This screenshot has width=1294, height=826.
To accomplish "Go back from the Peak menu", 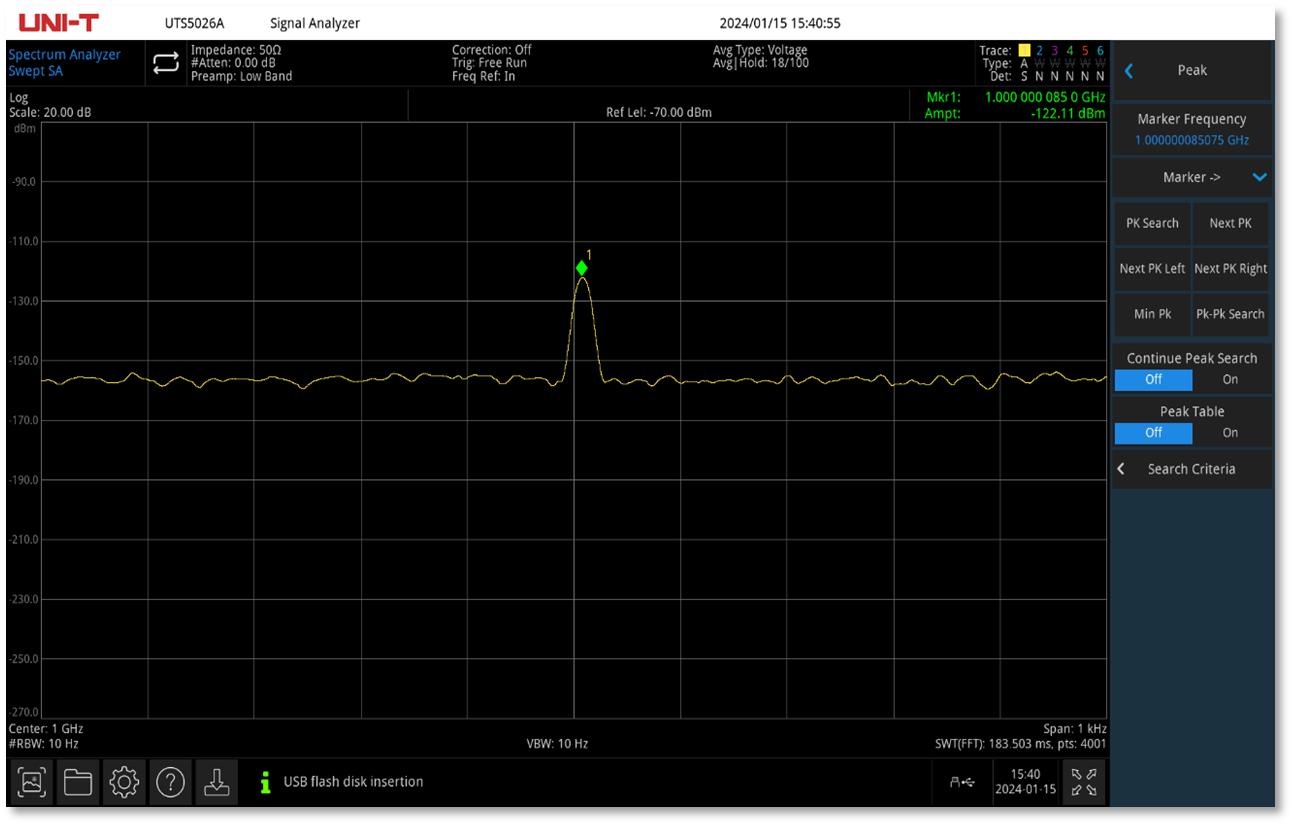I will coord(1129,71).
